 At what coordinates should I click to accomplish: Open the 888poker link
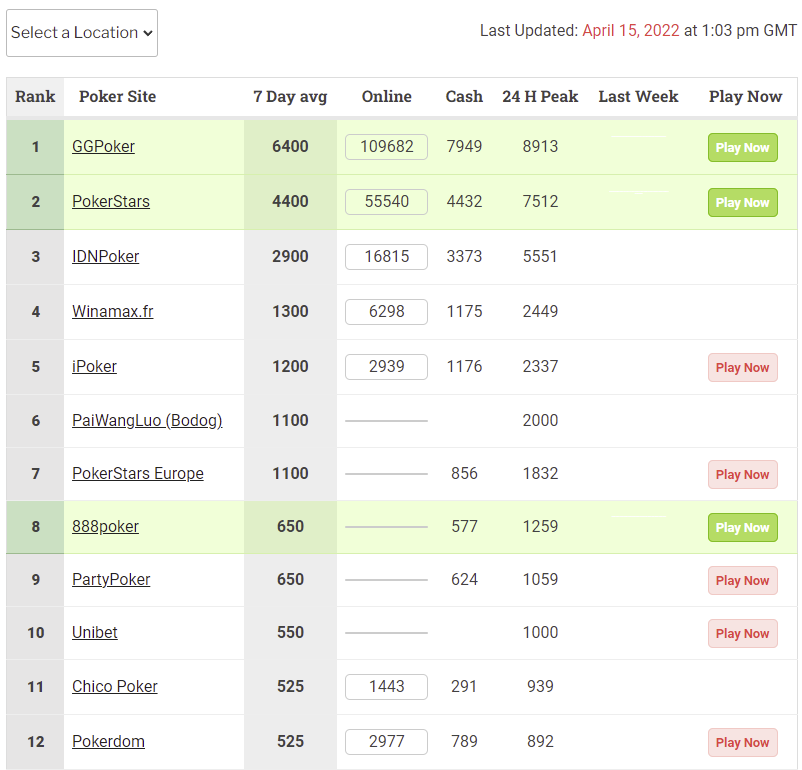coord(105,527)
